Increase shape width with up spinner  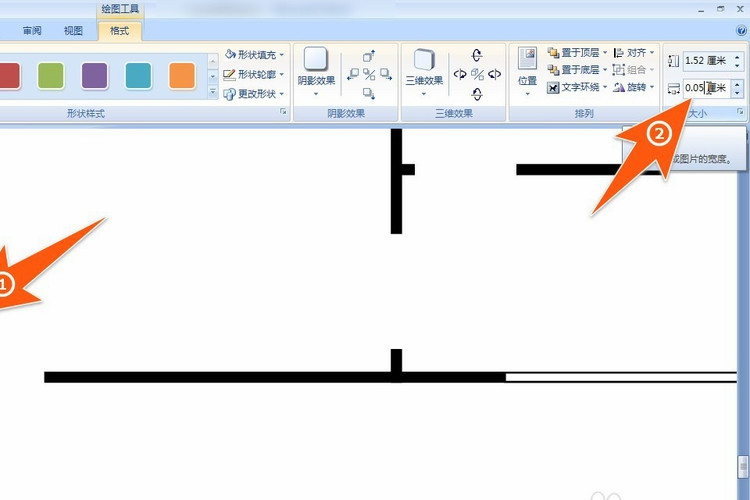737,84
